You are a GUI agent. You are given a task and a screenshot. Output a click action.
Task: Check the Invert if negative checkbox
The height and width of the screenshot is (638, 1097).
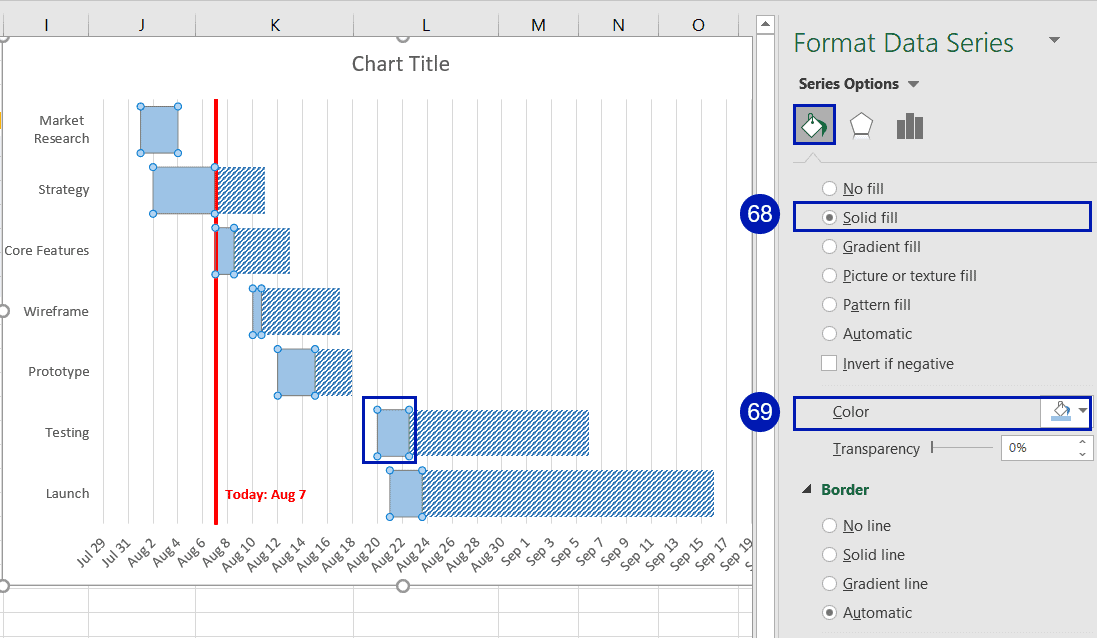point(829,363)
